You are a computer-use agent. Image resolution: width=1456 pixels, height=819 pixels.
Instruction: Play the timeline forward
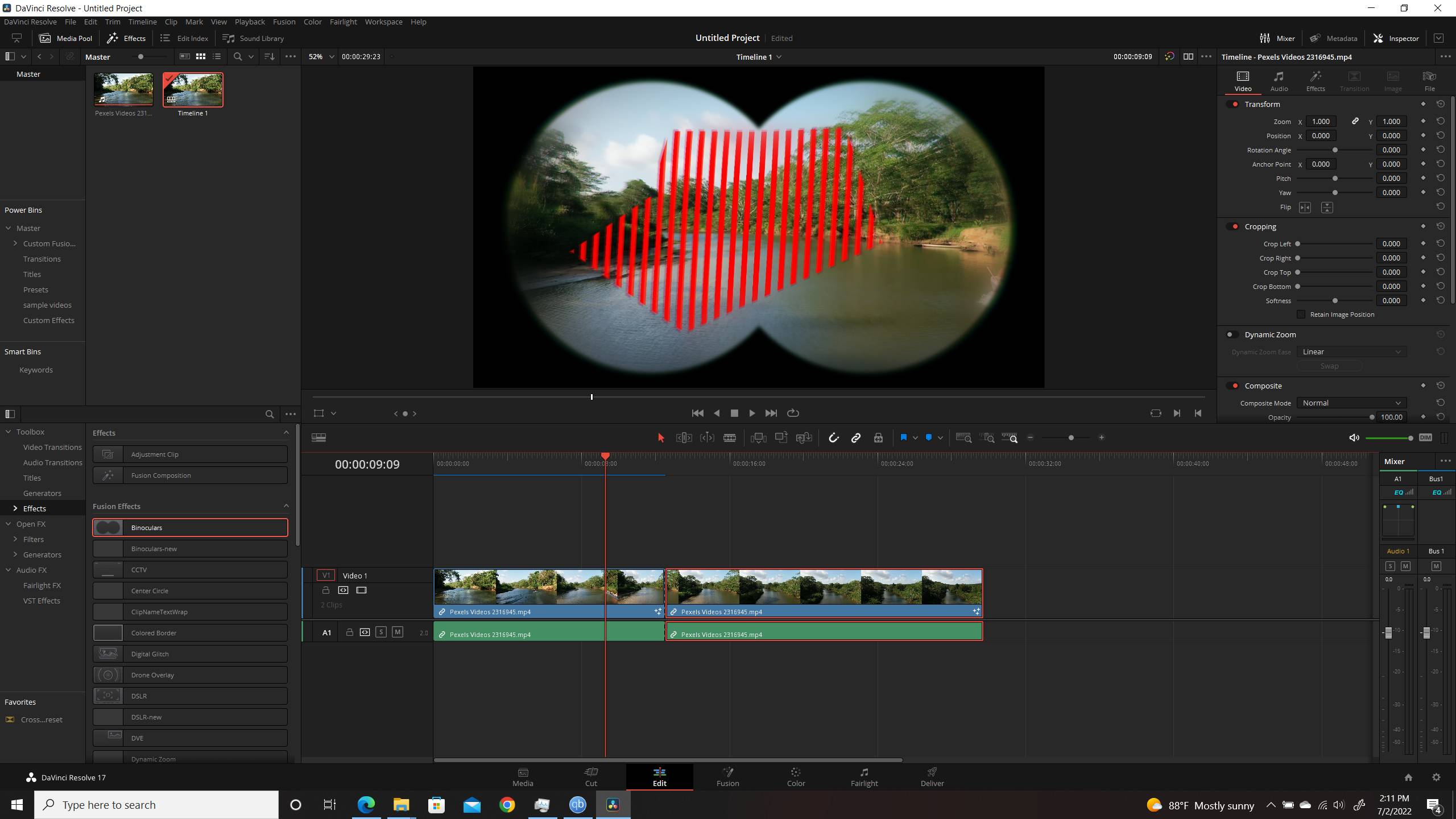coord(752,413)
